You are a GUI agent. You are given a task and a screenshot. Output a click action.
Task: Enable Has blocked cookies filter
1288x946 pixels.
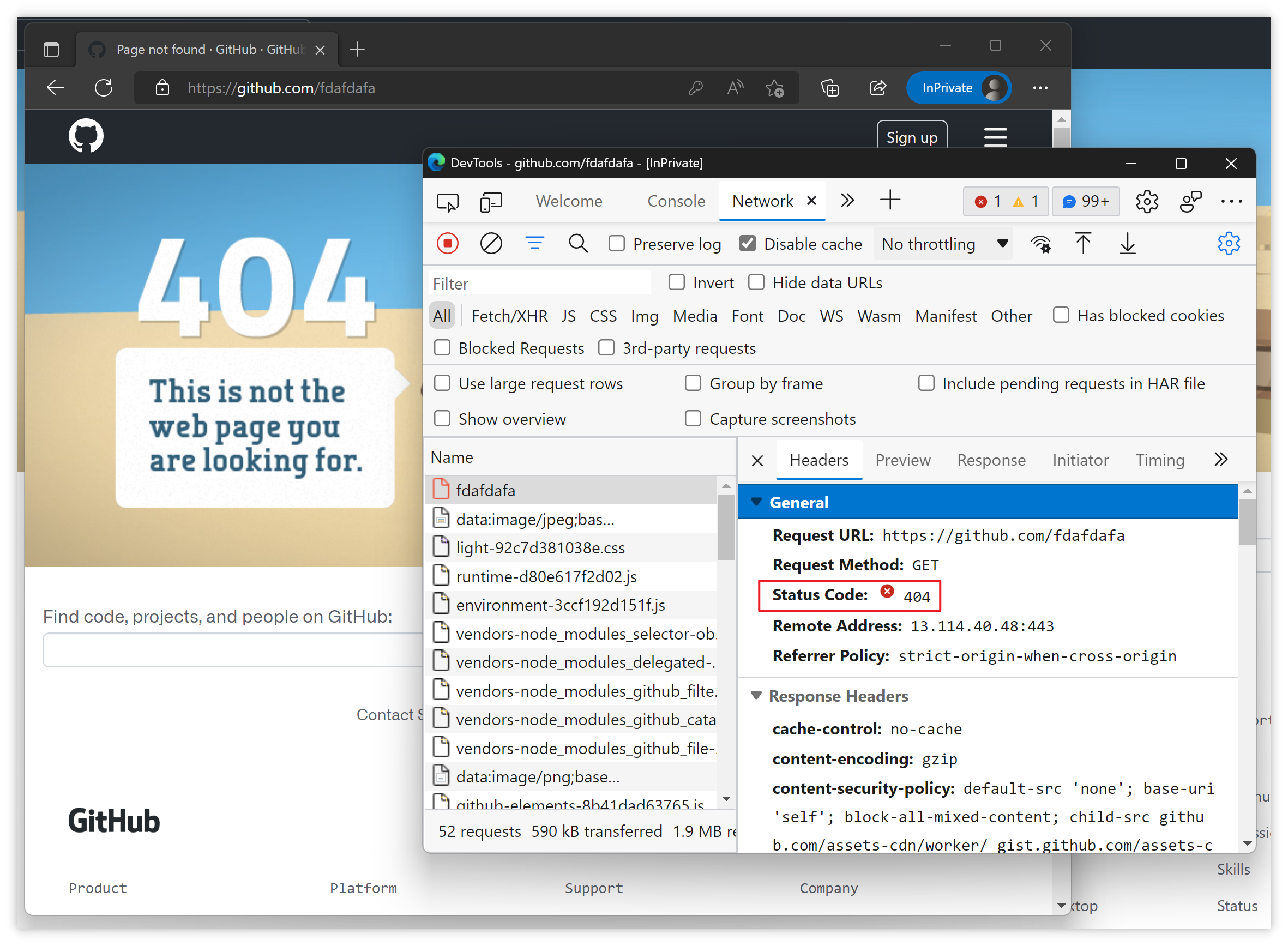pos(1061,315)
